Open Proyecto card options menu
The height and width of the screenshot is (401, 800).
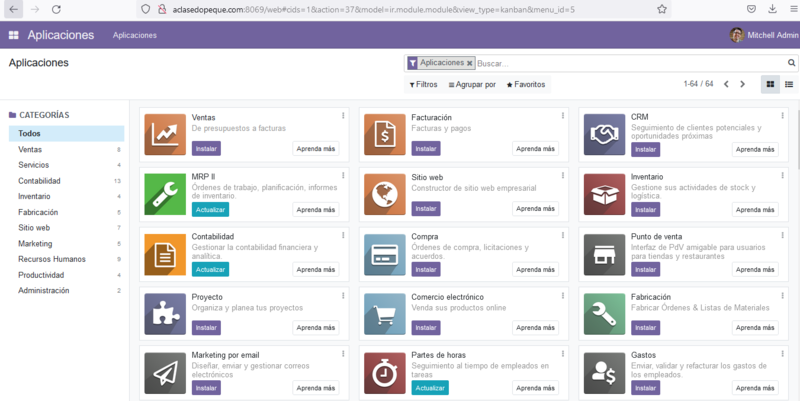pos(343,295)
